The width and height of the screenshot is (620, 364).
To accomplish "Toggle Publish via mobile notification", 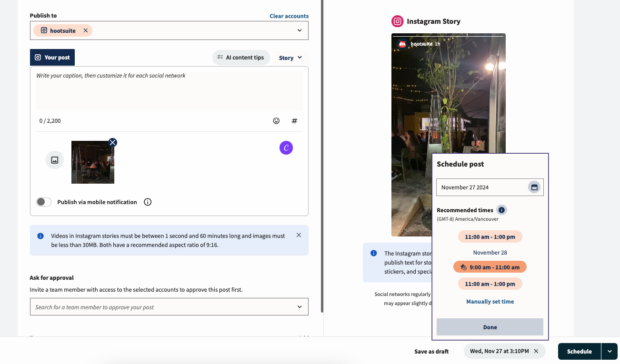I will [x=43, y=202].
